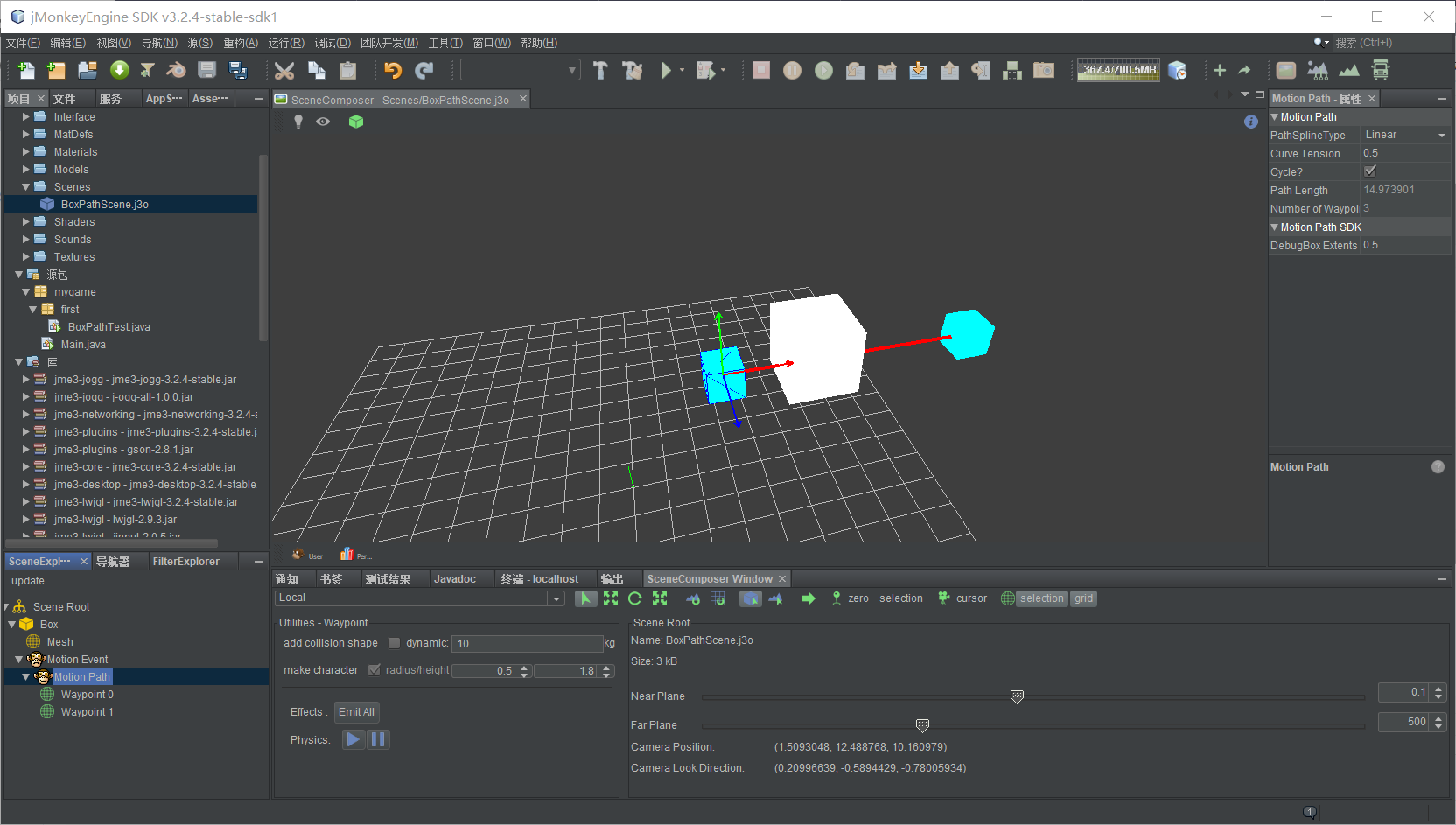
Task: Select the Rotate tool icon
Action: pyautogui.click(x=635, y=598)
